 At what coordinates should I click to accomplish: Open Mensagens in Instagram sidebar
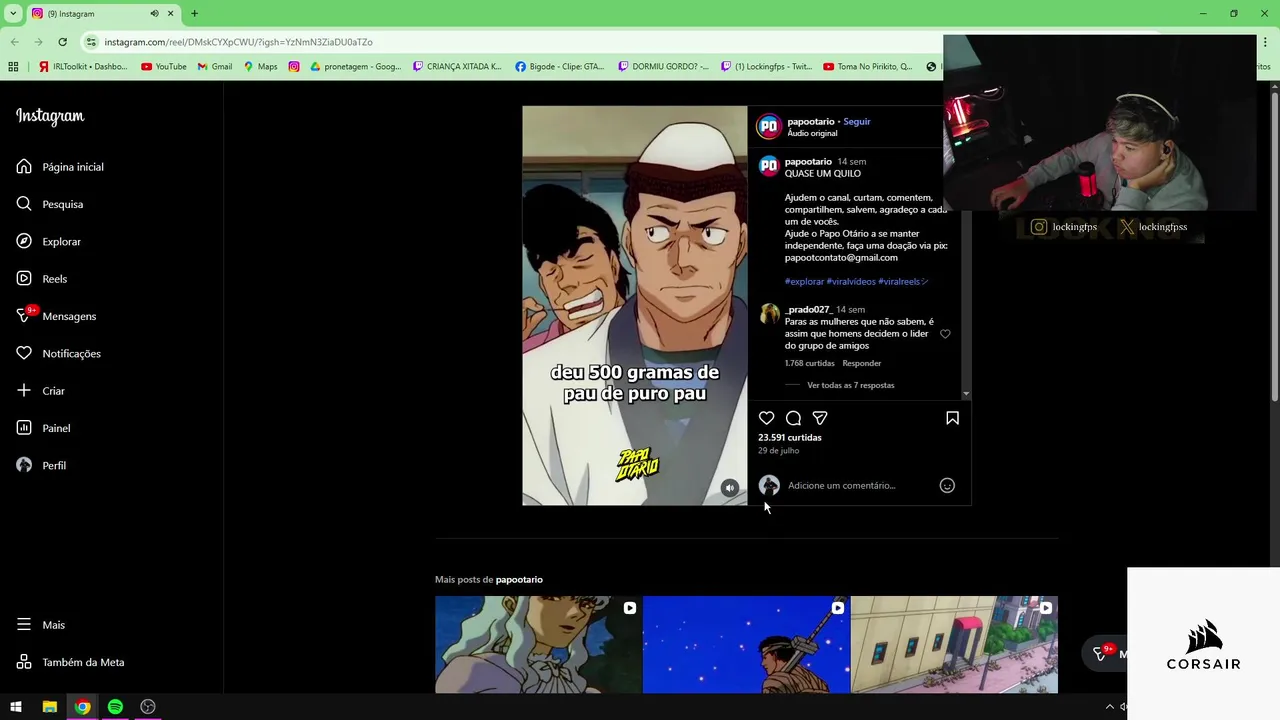56,316
